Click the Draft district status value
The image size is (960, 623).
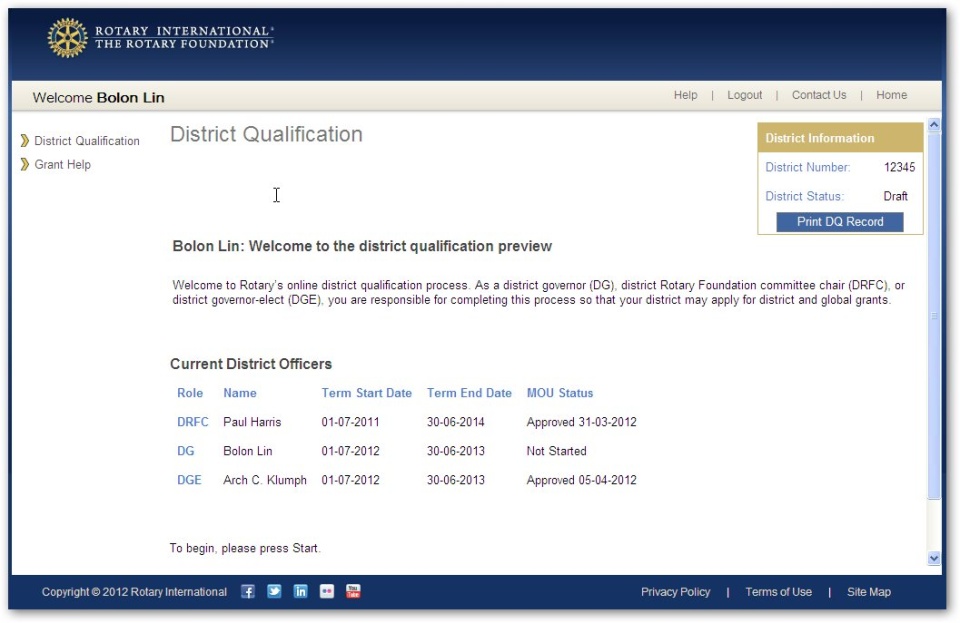(895, 196)
